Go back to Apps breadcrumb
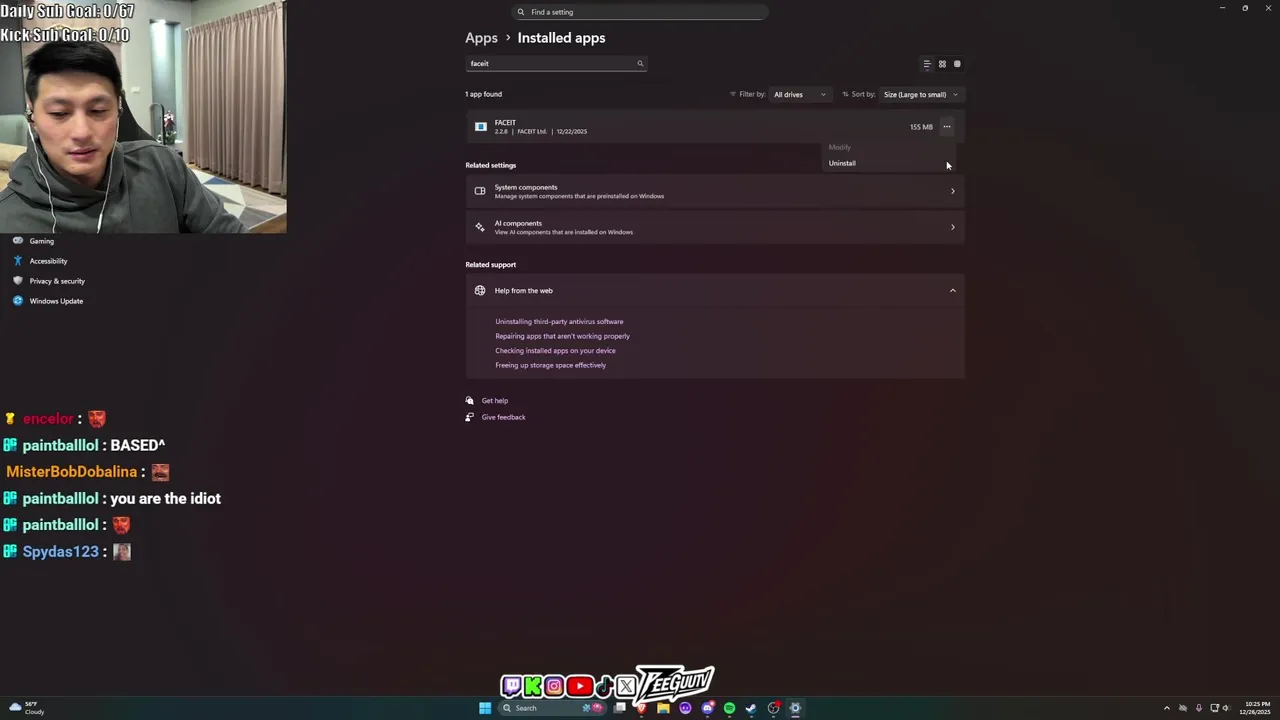 pos(481,38)
